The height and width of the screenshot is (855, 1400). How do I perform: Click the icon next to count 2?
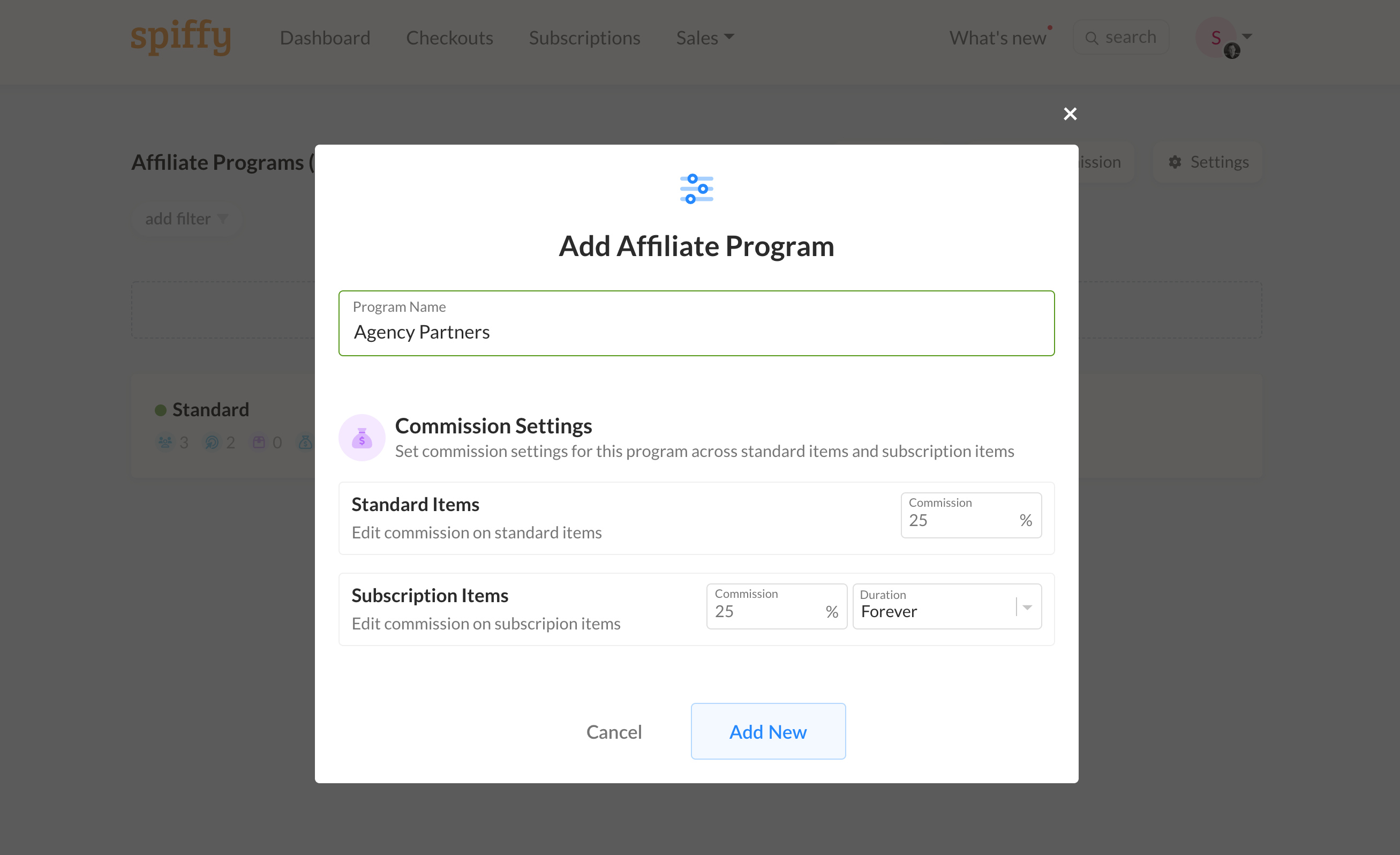212,442
